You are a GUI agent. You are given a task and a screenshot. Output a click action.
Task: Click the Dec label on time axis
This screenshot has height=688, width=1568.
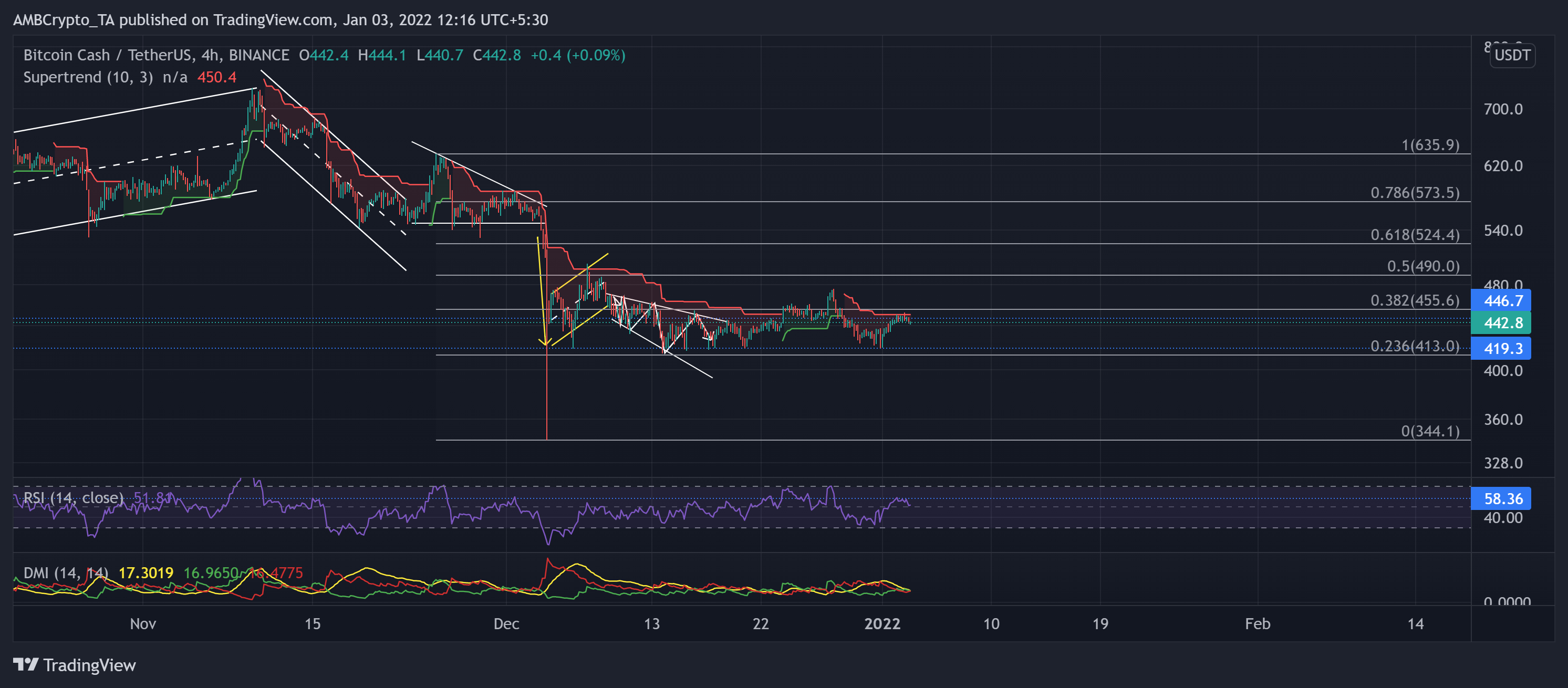point(506,623)
